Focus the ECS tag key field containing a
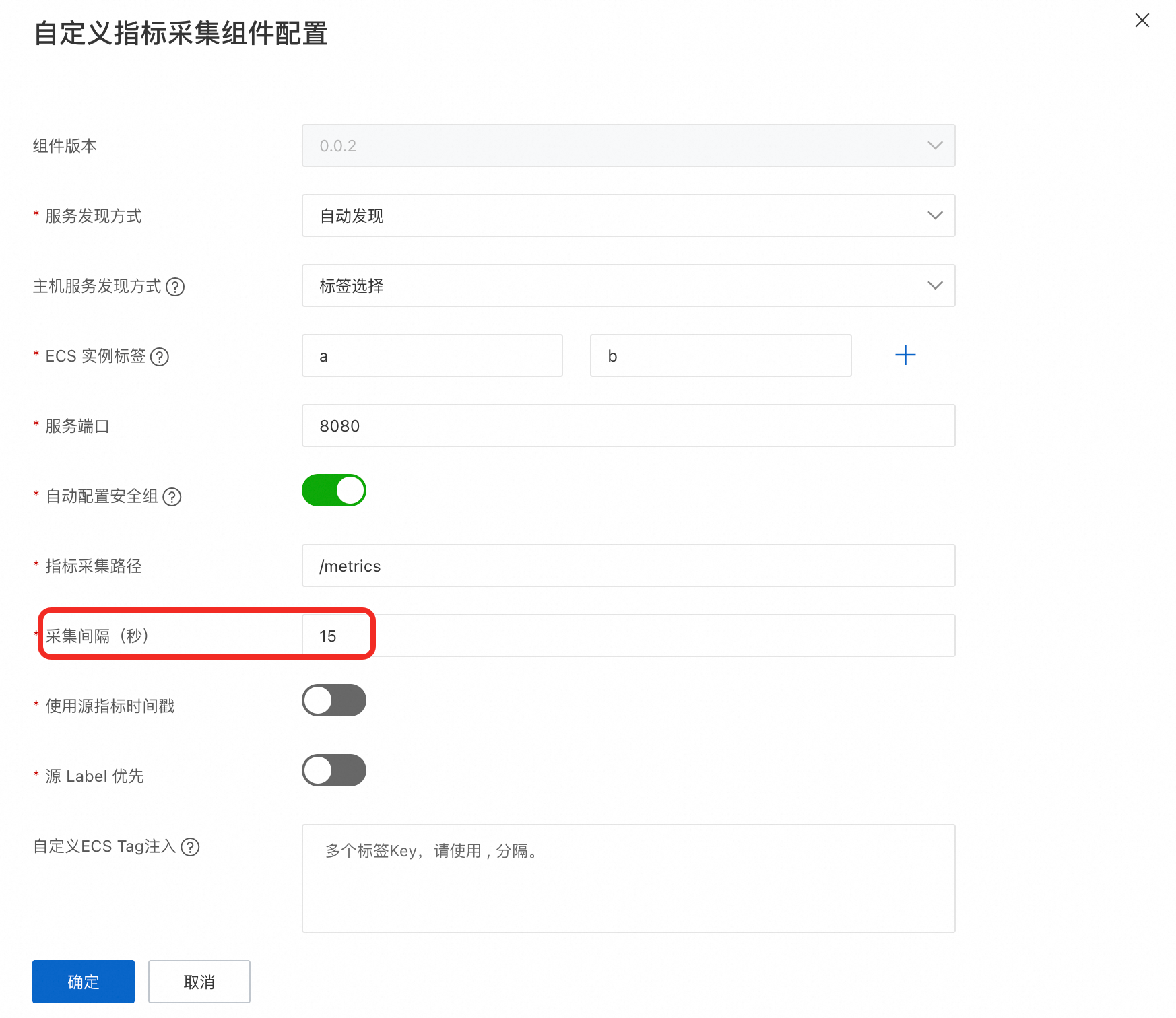Screen dimensions: 1176x1018 (432, 355)
